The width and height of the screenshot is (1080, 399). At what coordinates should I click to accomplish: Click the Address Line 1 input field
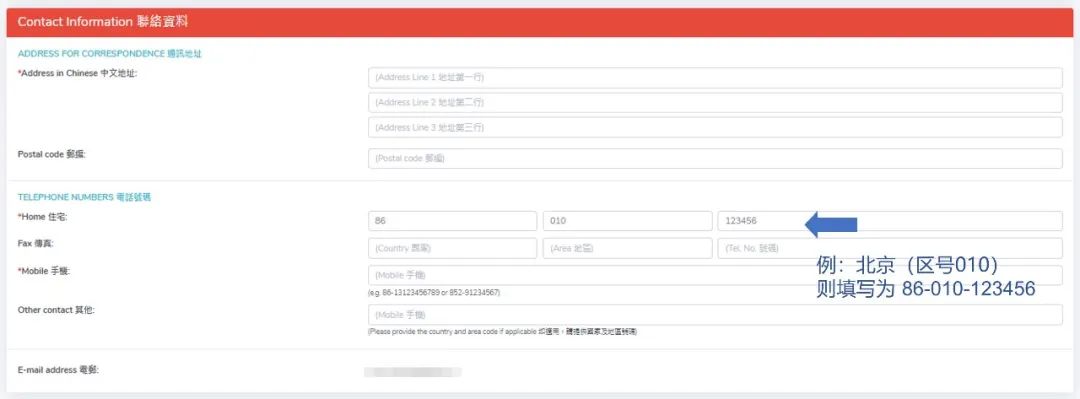[715, 78]
